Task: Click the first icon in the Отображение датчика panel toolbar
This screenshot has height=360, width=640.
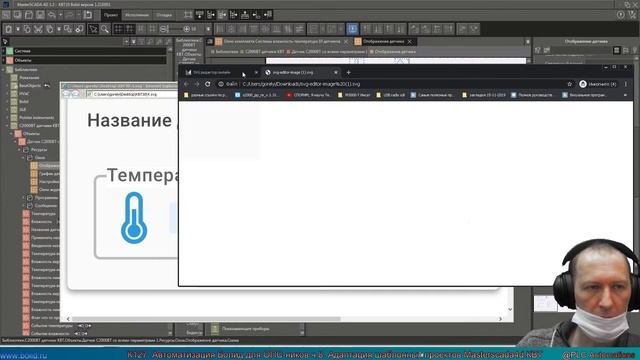Action: point(538,50)
